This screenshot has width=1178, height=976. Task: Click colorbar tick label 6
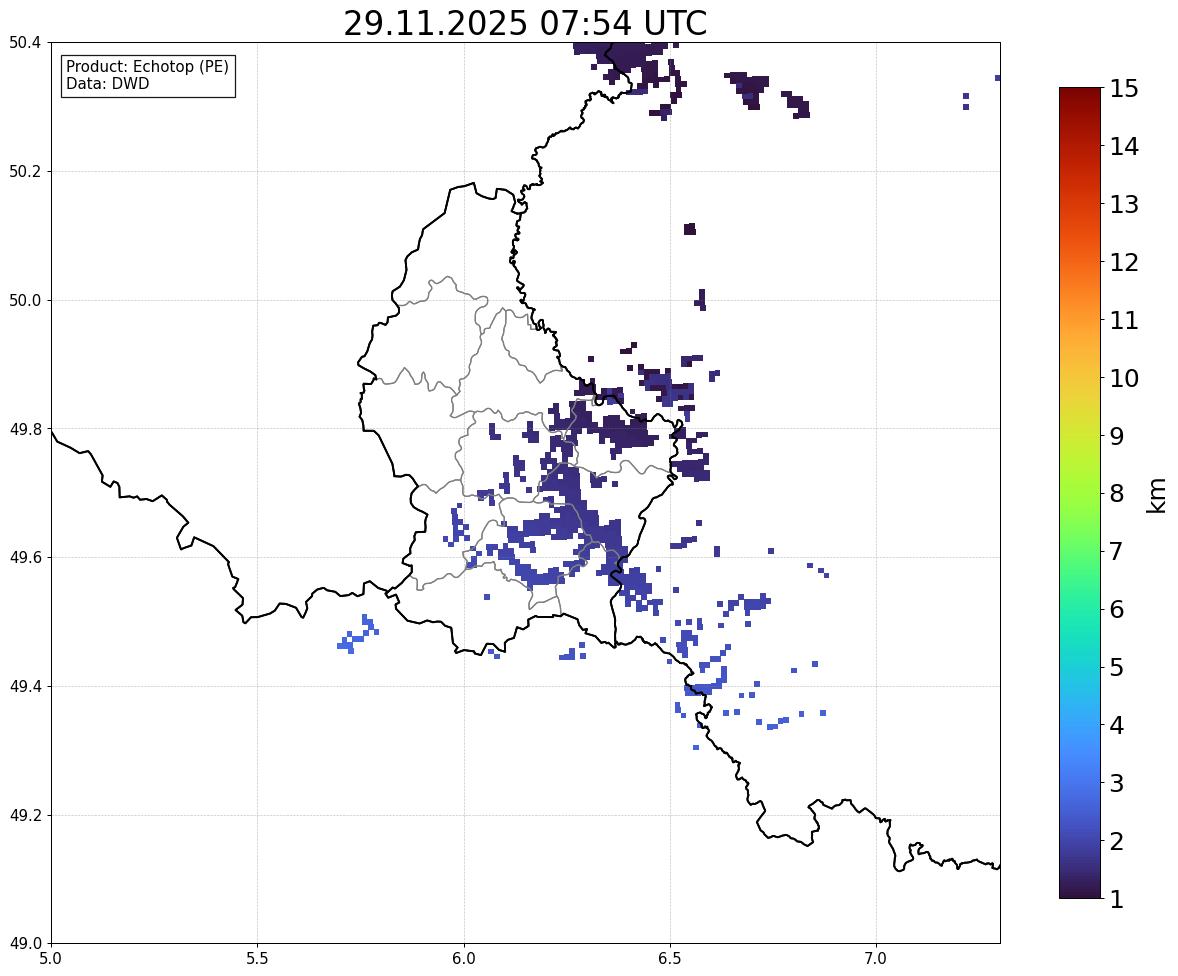tap(1117, 609)
